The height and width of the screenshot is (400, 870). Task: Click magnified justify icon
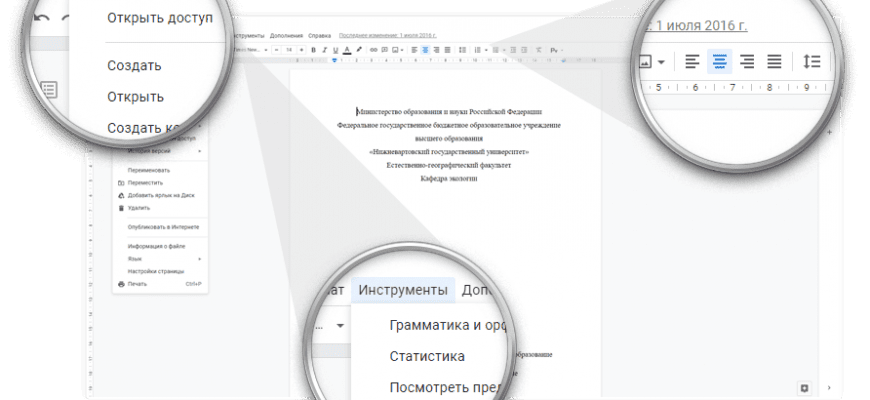tap(775, 61)
